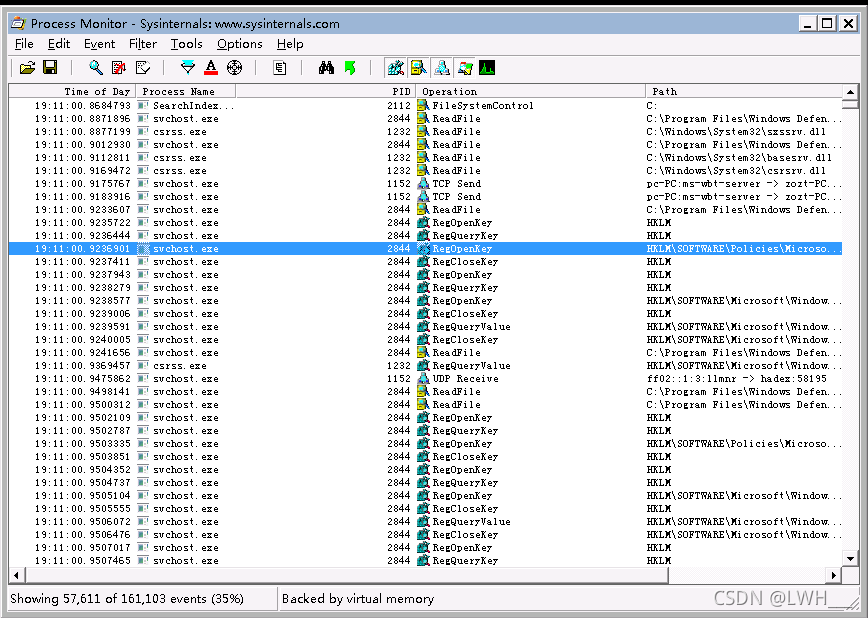This screenshot has width=868, height=618.
Task: Select the TCP Send event at 19:11:00.9175767
Action: pos(425,183)
